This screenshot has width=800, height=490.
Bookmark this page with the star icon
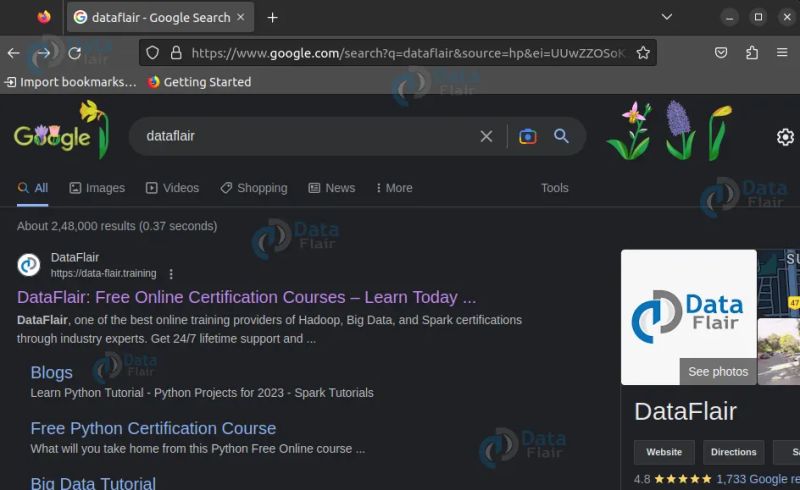click(643, 53)
